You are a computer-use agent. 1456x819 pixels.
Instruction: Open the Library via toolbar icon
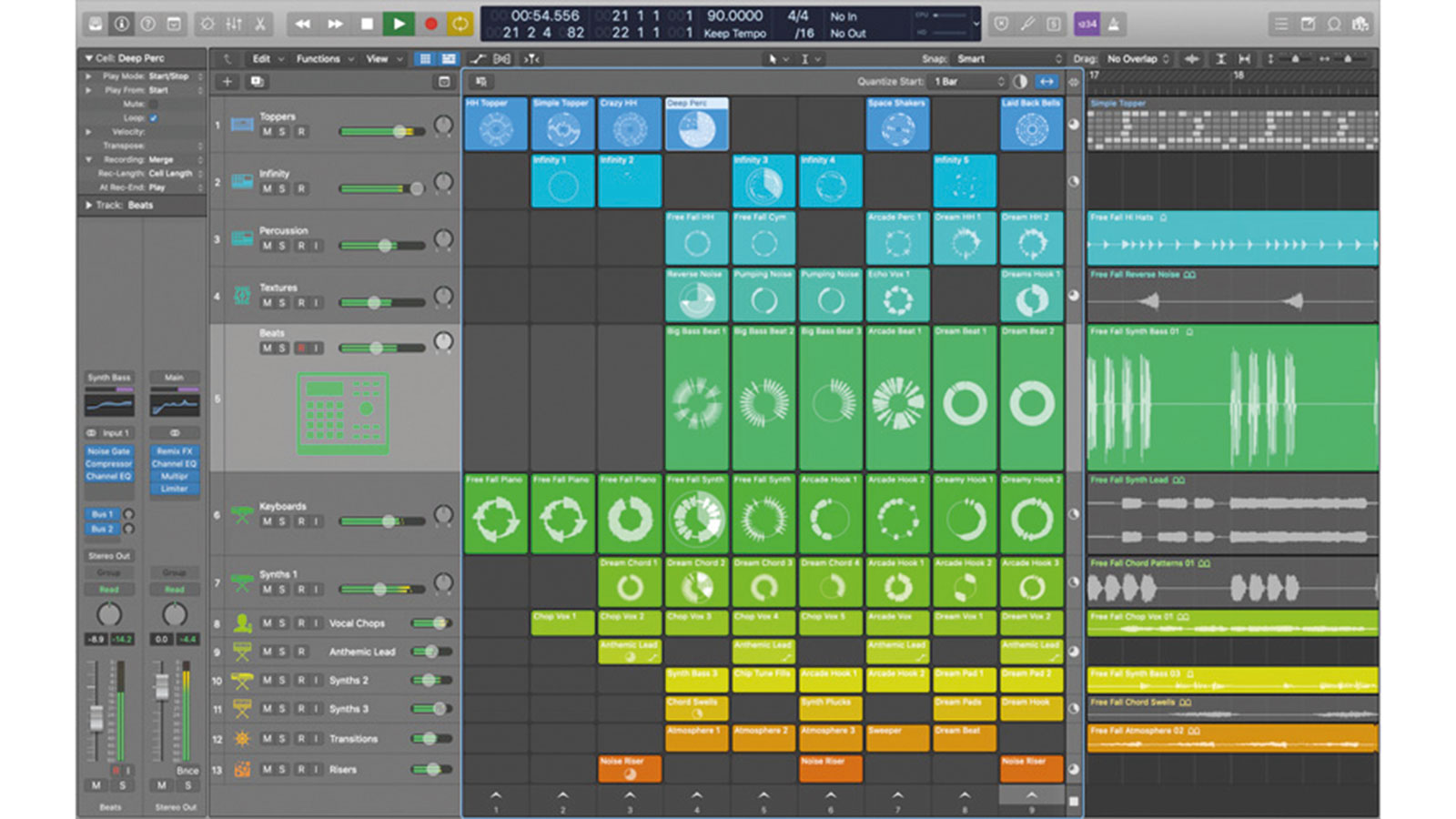pos(95,25)
